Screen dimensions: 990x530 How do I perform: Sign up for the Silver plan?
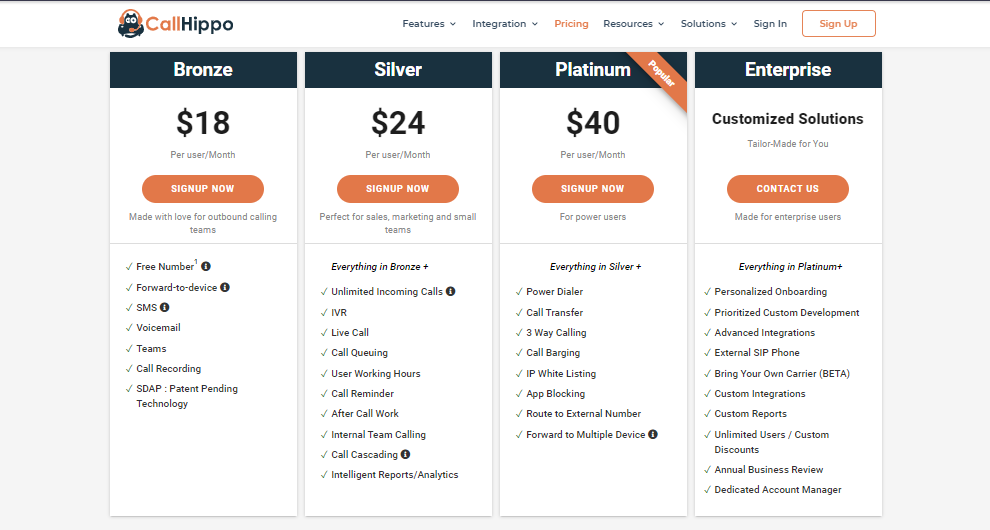click(398, 189)
